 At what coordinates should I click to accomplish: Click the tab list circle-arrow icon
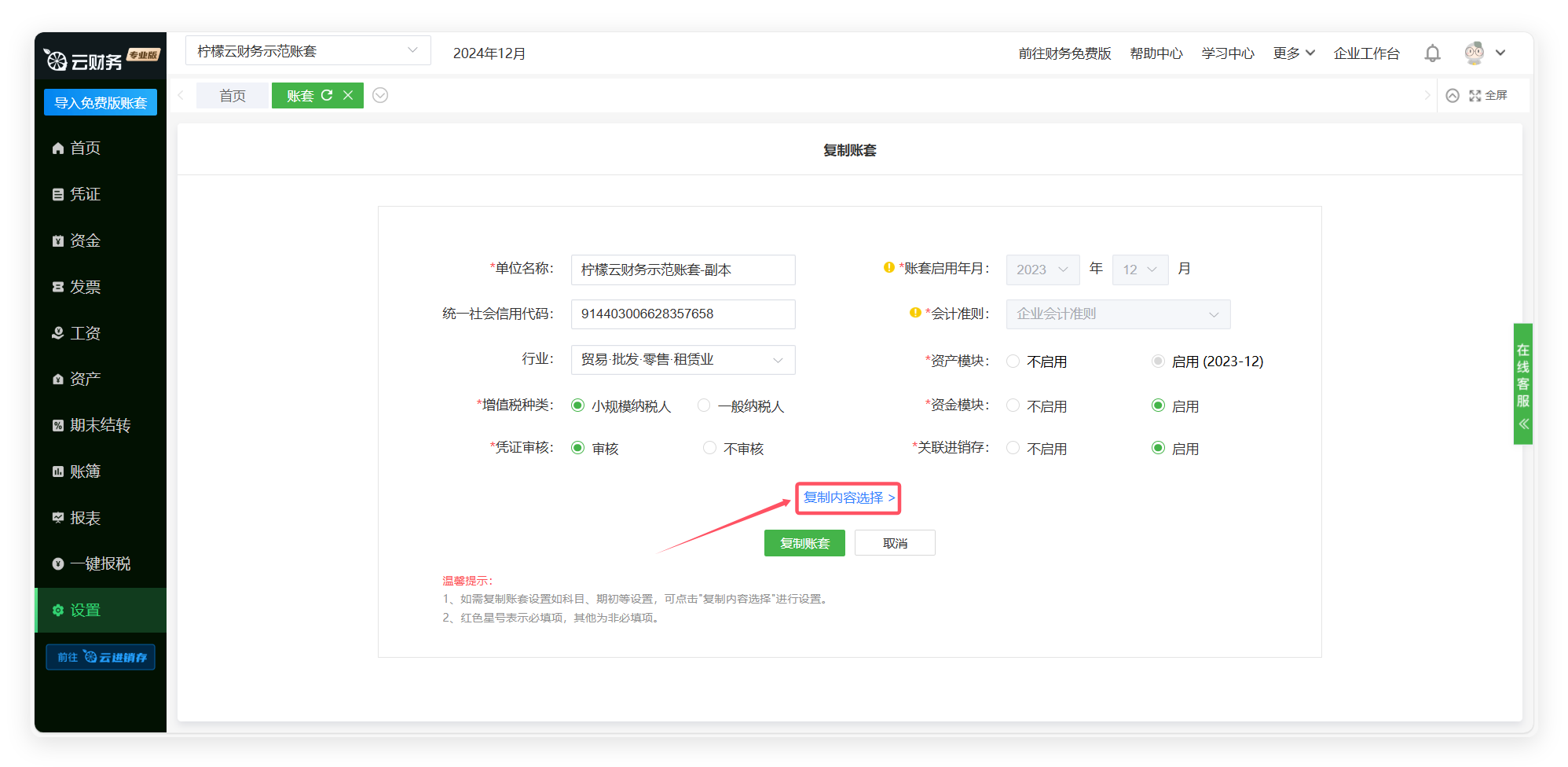(x=380, y=95)
